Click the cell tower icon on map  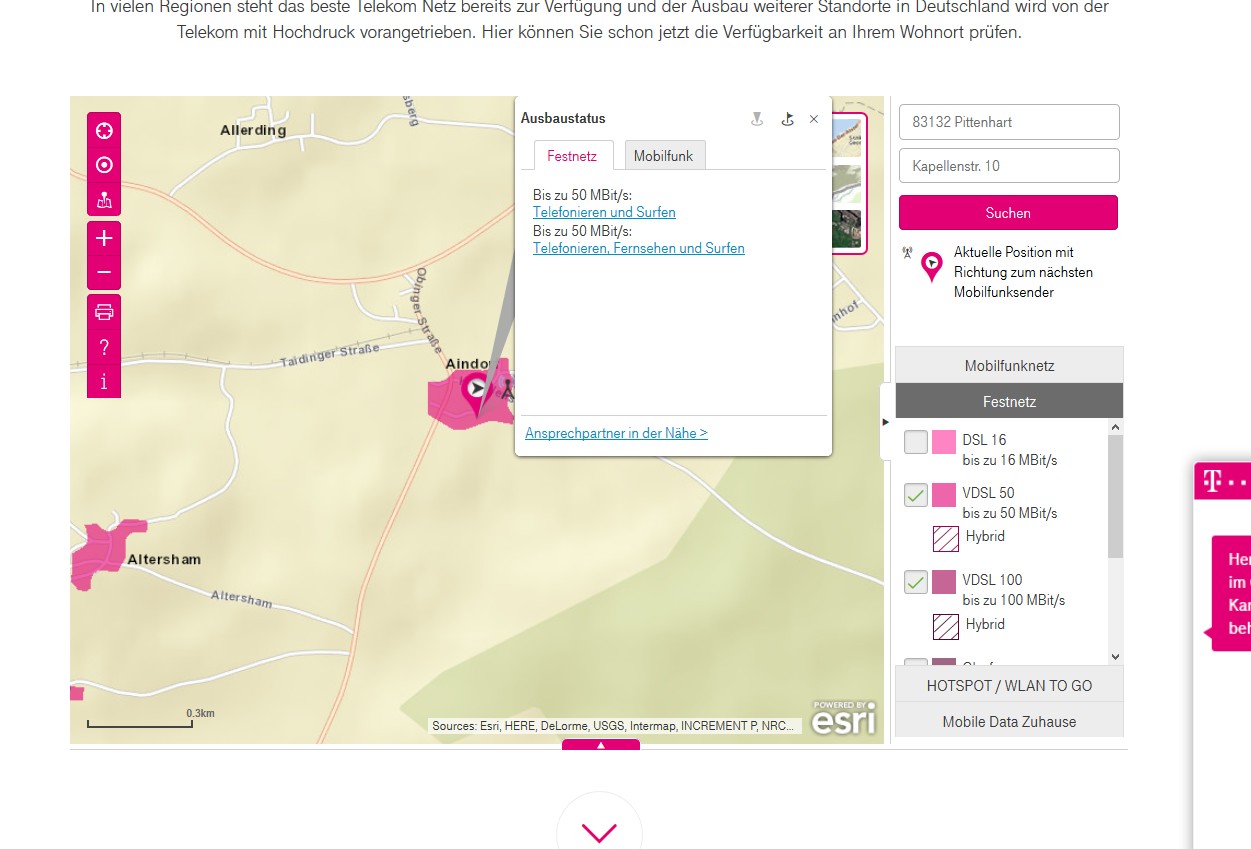(507, 388)
